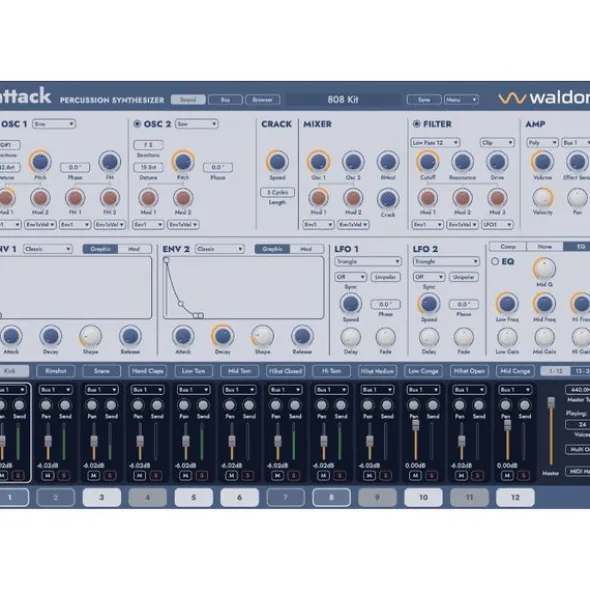Click the EQ Low Freq knob

[507, 303]
